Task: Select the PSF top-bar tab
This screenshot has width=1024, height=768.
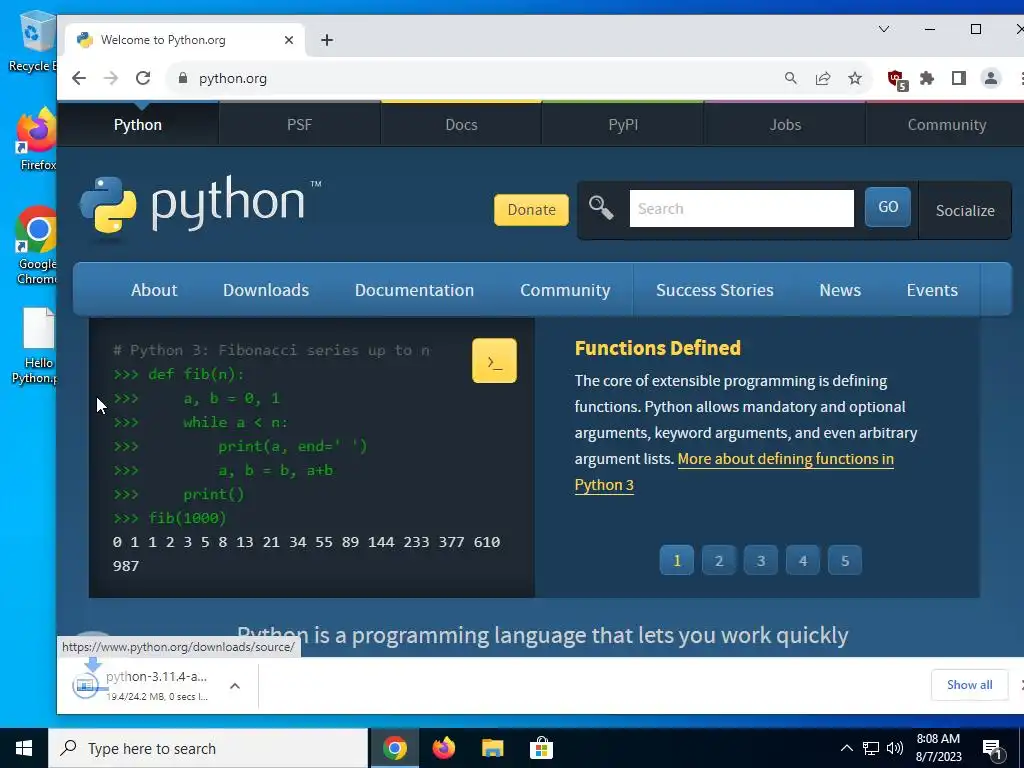Action: coord(300,125)
